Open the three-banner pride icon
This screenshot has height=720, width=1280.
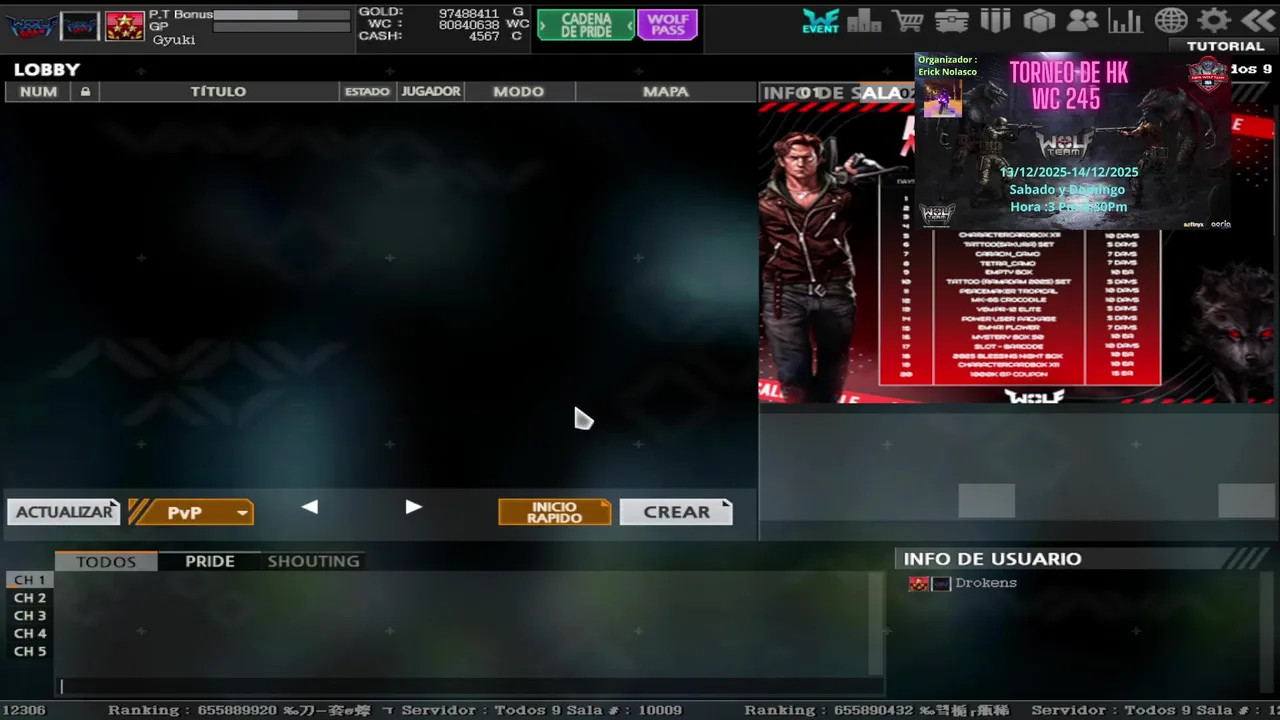pyautogui.click(x=995, y=21)
